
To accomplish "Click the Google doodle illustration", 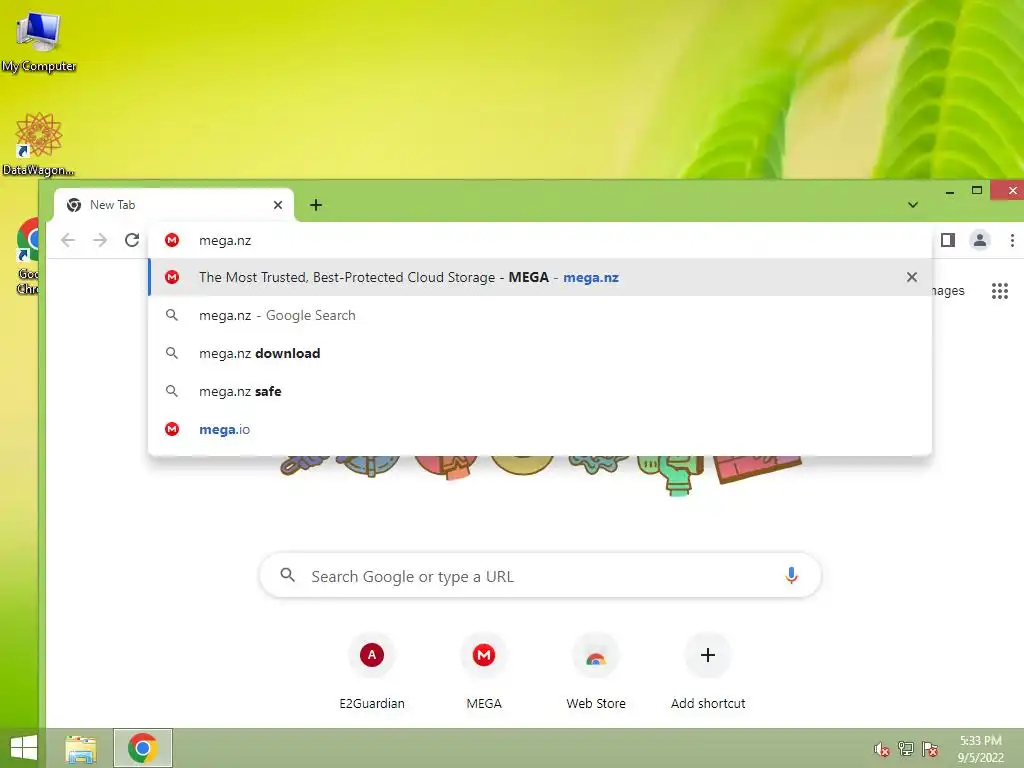I will (x=541, y=475).
